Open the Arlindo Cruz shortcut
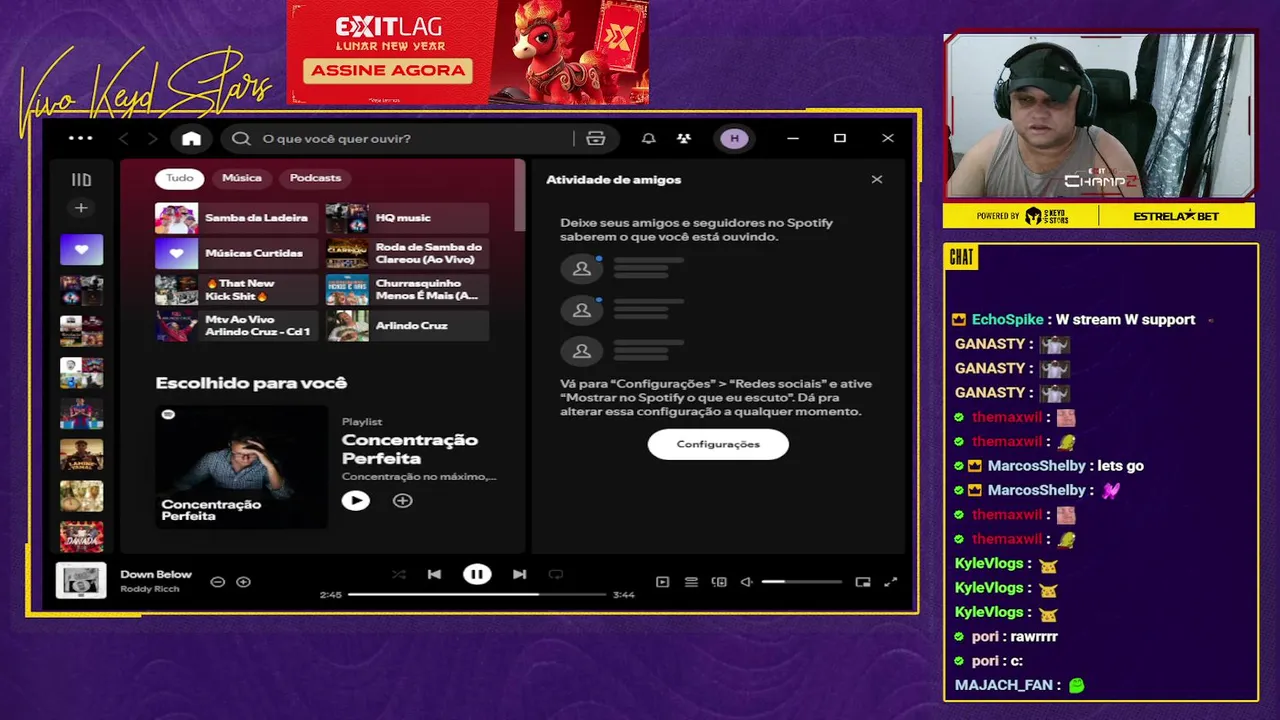1280x720 pixels. 407,325
